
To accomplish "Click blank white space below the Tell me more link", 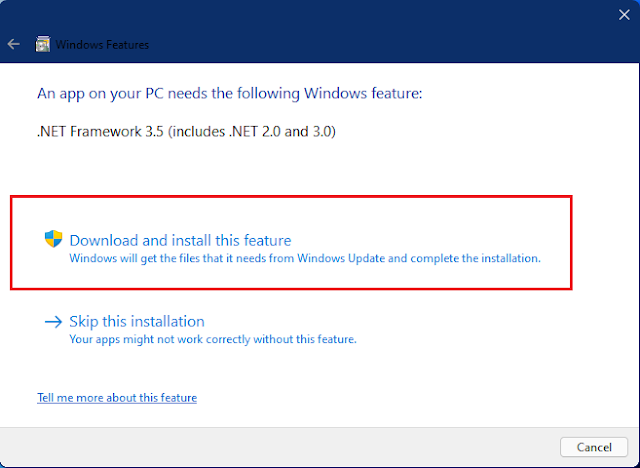I will click(300, 418).
